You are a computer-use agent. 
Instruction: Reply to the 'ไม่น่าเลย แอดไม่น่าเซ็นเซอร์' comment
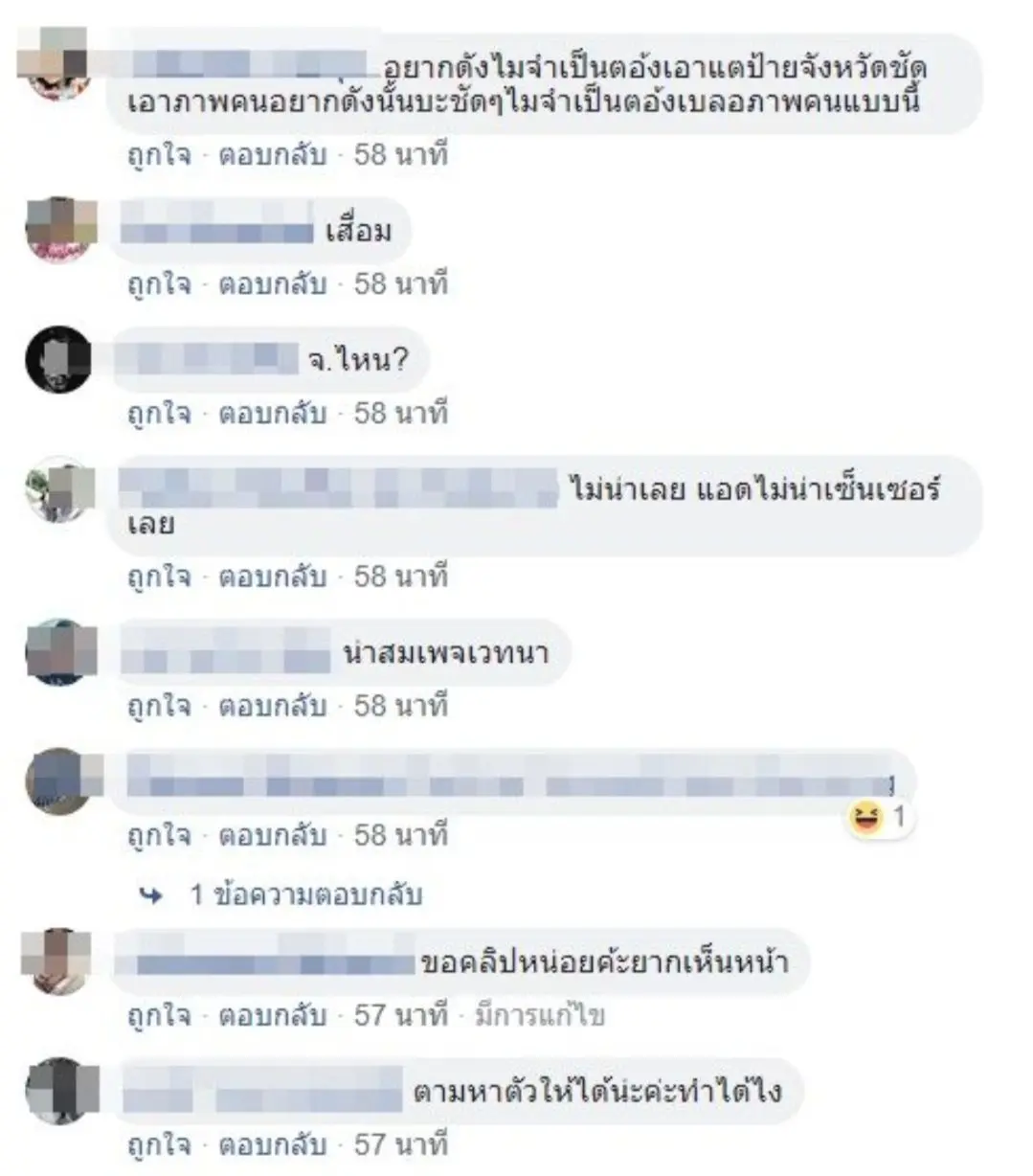point(273,577)
